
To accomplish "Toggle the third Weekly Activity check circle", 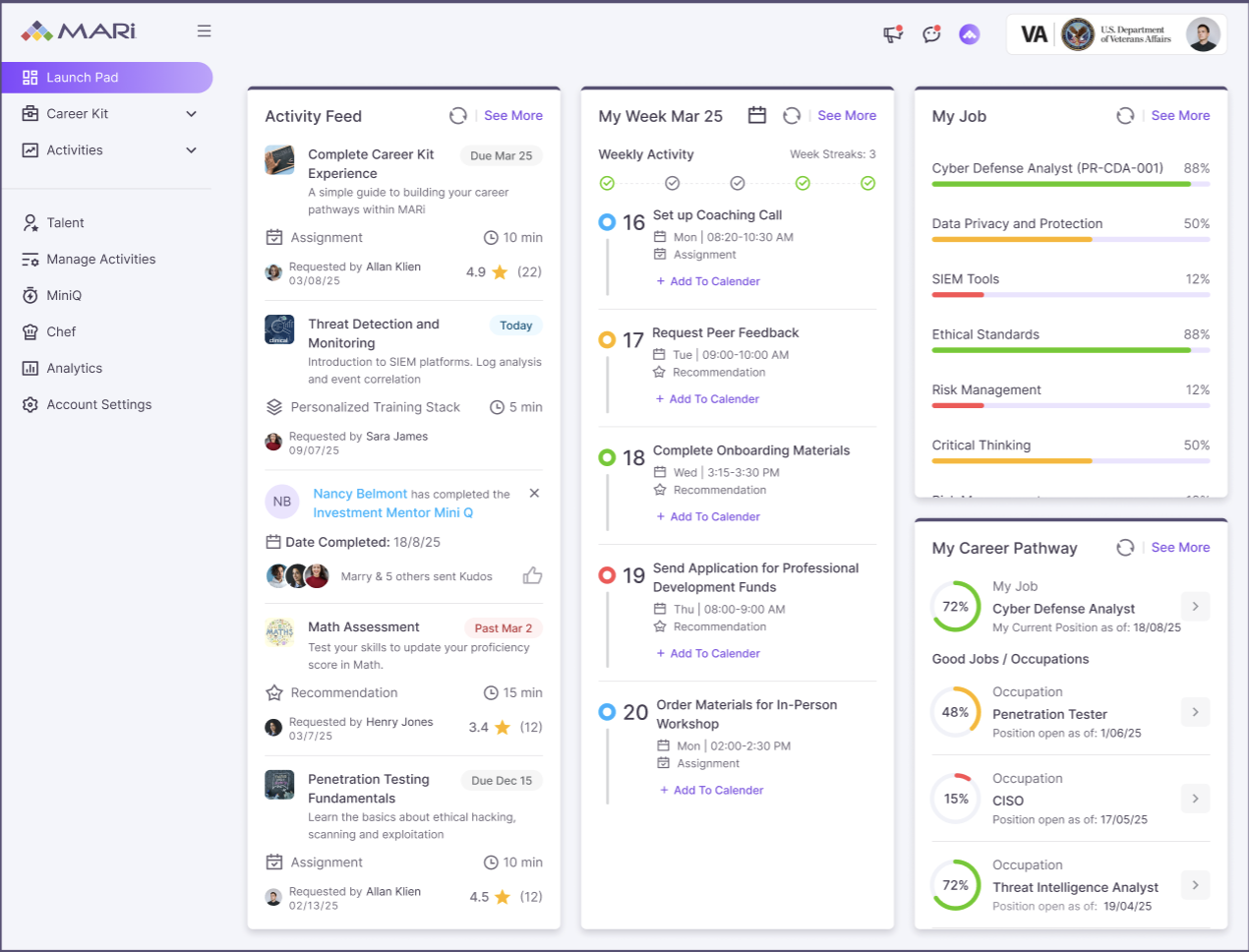I will click(738, 183).
